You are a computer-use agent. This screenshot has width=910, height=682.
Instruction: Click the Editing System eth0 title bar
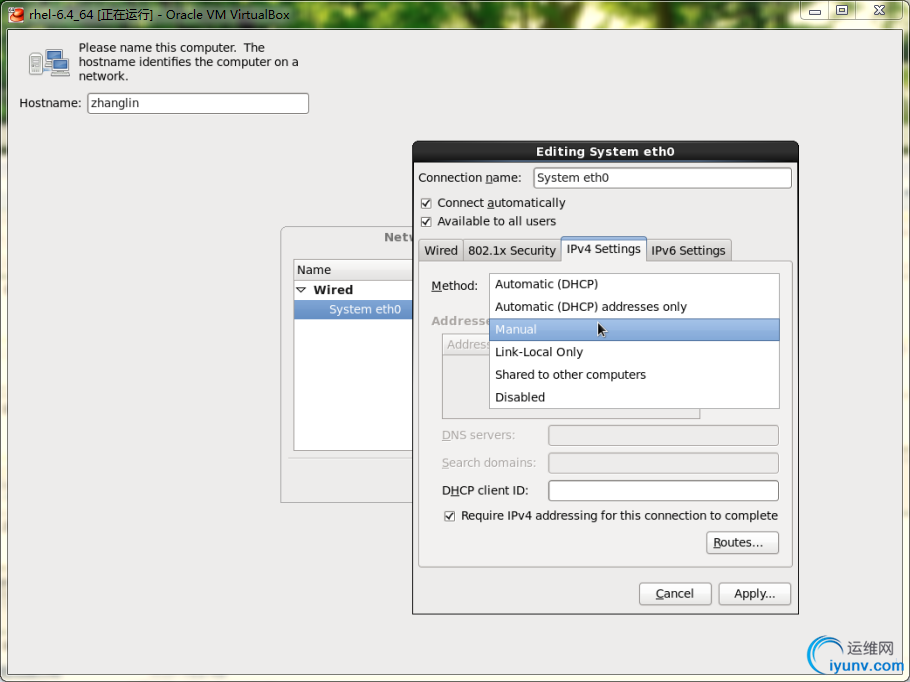pyautogui.click(x=605, y=151)
